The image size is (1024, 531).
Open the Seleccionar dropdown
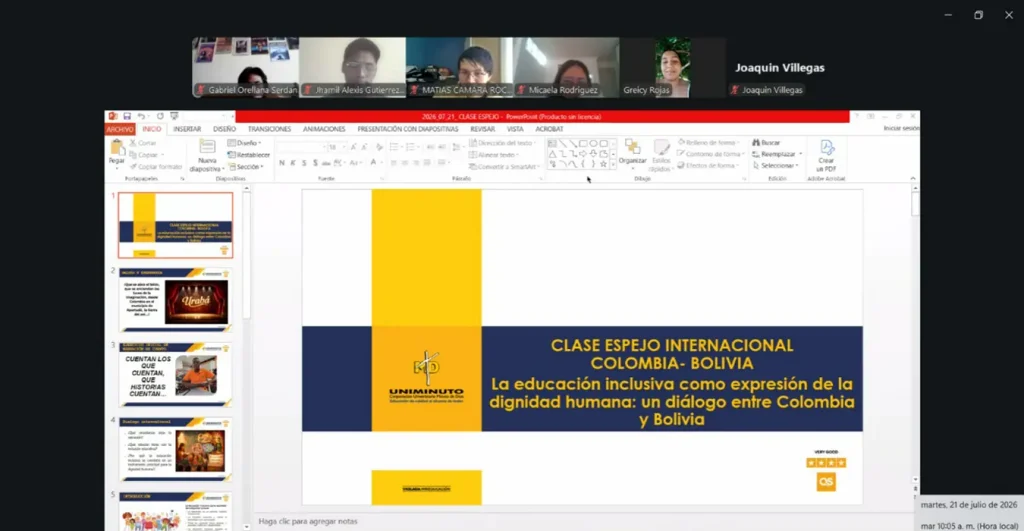pyautogui.click(x=775, y=166)
